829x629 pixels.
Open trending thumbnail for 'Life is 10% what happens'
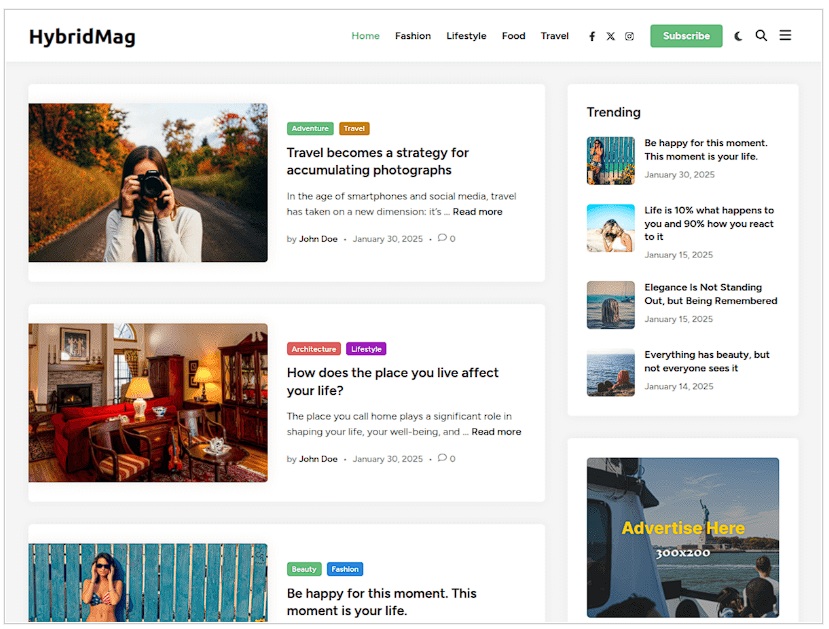(611, 228)
